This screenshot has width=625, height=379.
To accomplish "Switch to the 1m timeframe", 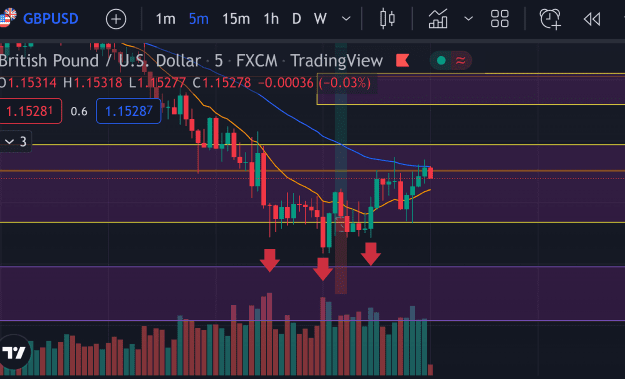I will 165,19.
